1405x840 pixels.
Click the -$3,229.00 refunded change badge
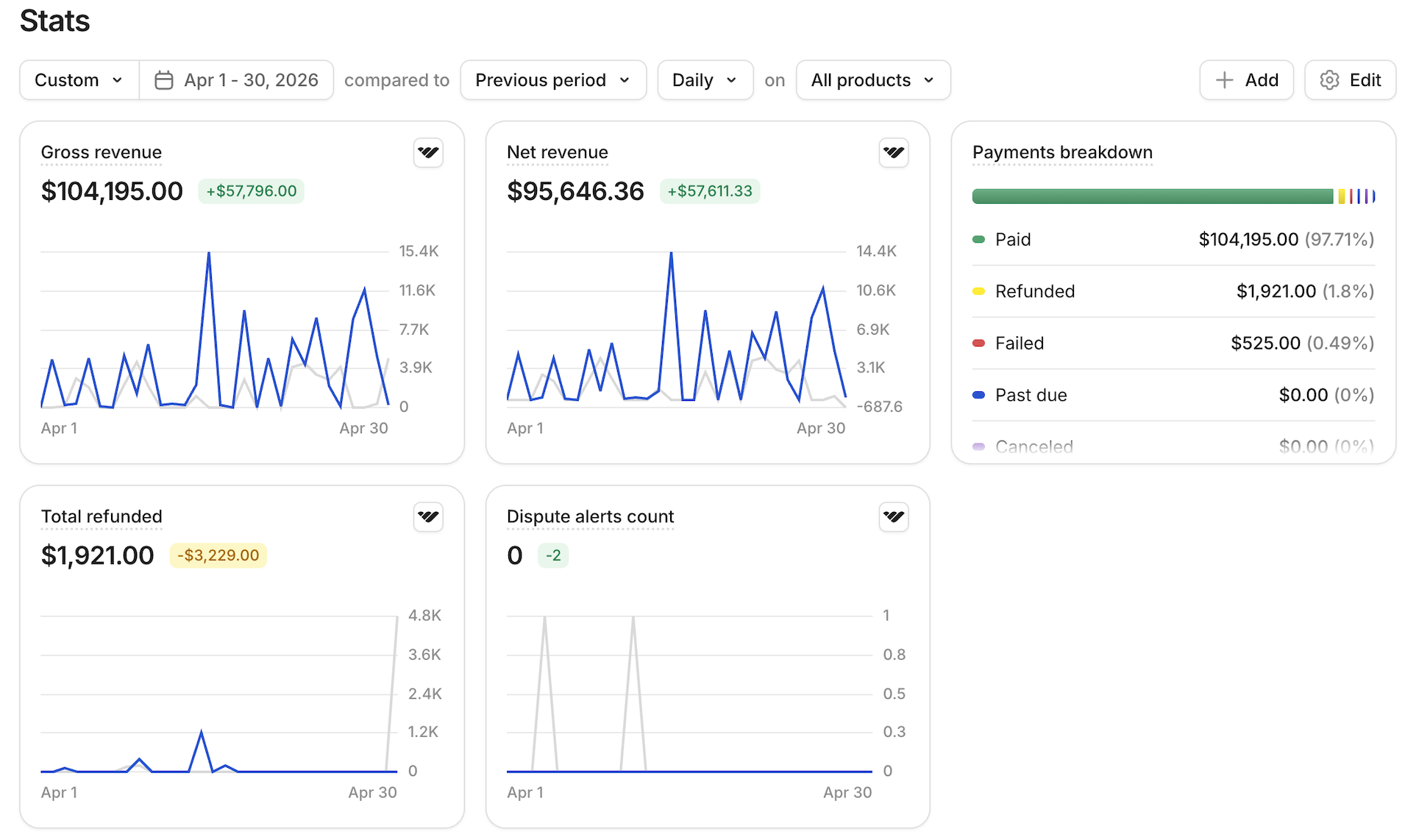(x=218, y=555)
